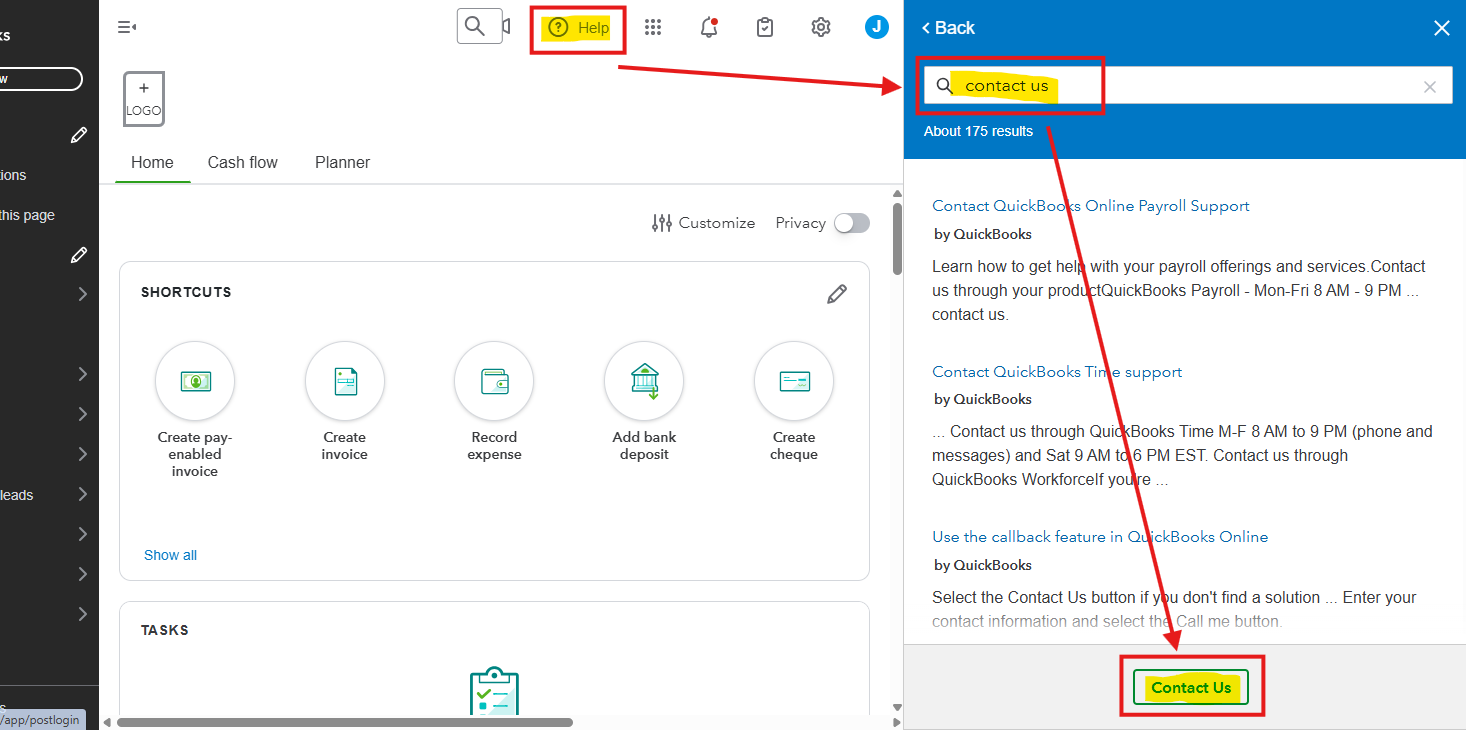Open the apps grid icon
1466x730 pixels.
pyautogui.click(x=653, y=28)
